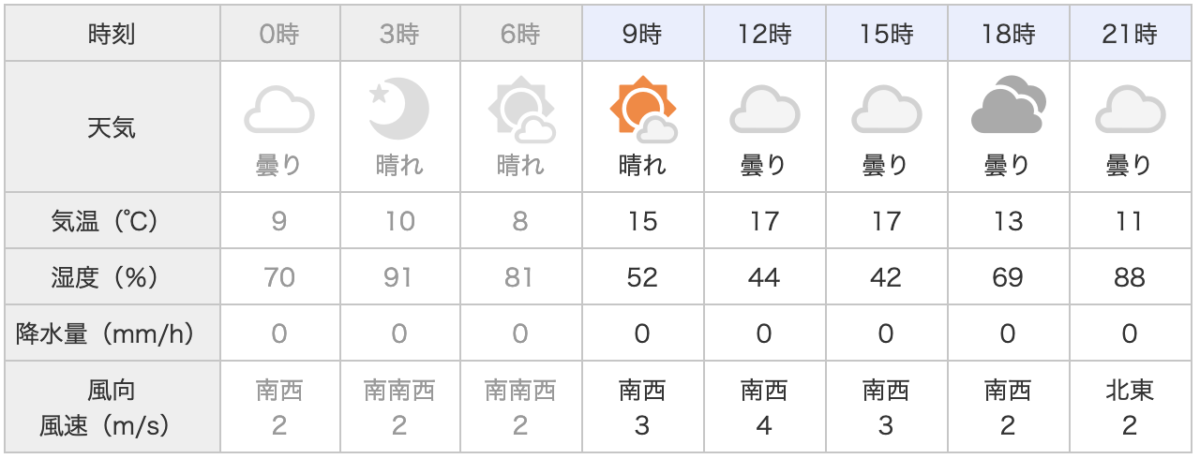Click the dark cloud icon at 18時
Screen dimensions: 1200x459
point(1007,109)
